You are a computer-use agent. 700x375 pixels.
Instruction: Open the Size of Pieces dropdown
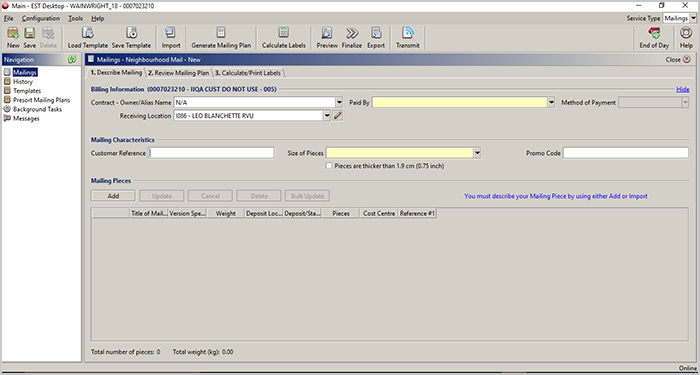tap(477, 153)
